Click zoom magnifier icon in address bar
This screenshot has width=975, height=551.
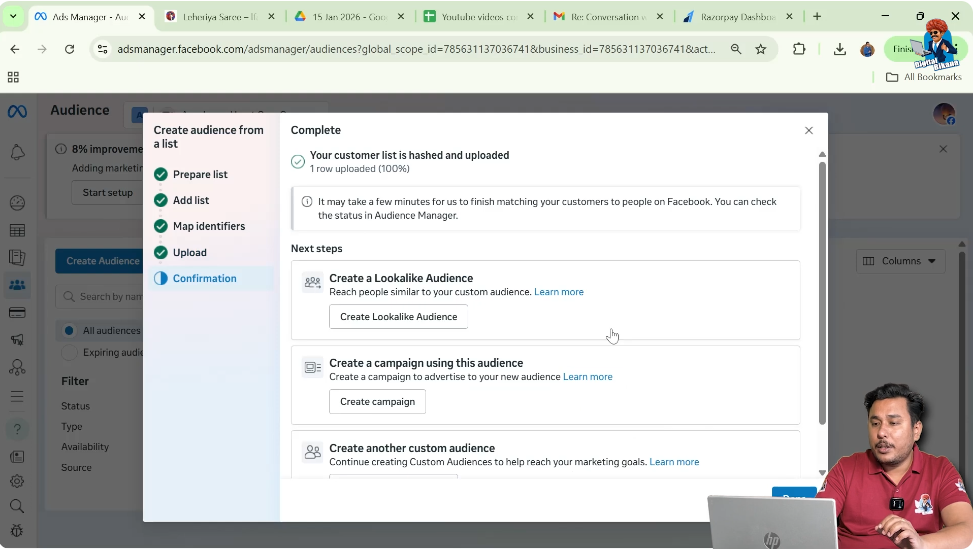736,49
